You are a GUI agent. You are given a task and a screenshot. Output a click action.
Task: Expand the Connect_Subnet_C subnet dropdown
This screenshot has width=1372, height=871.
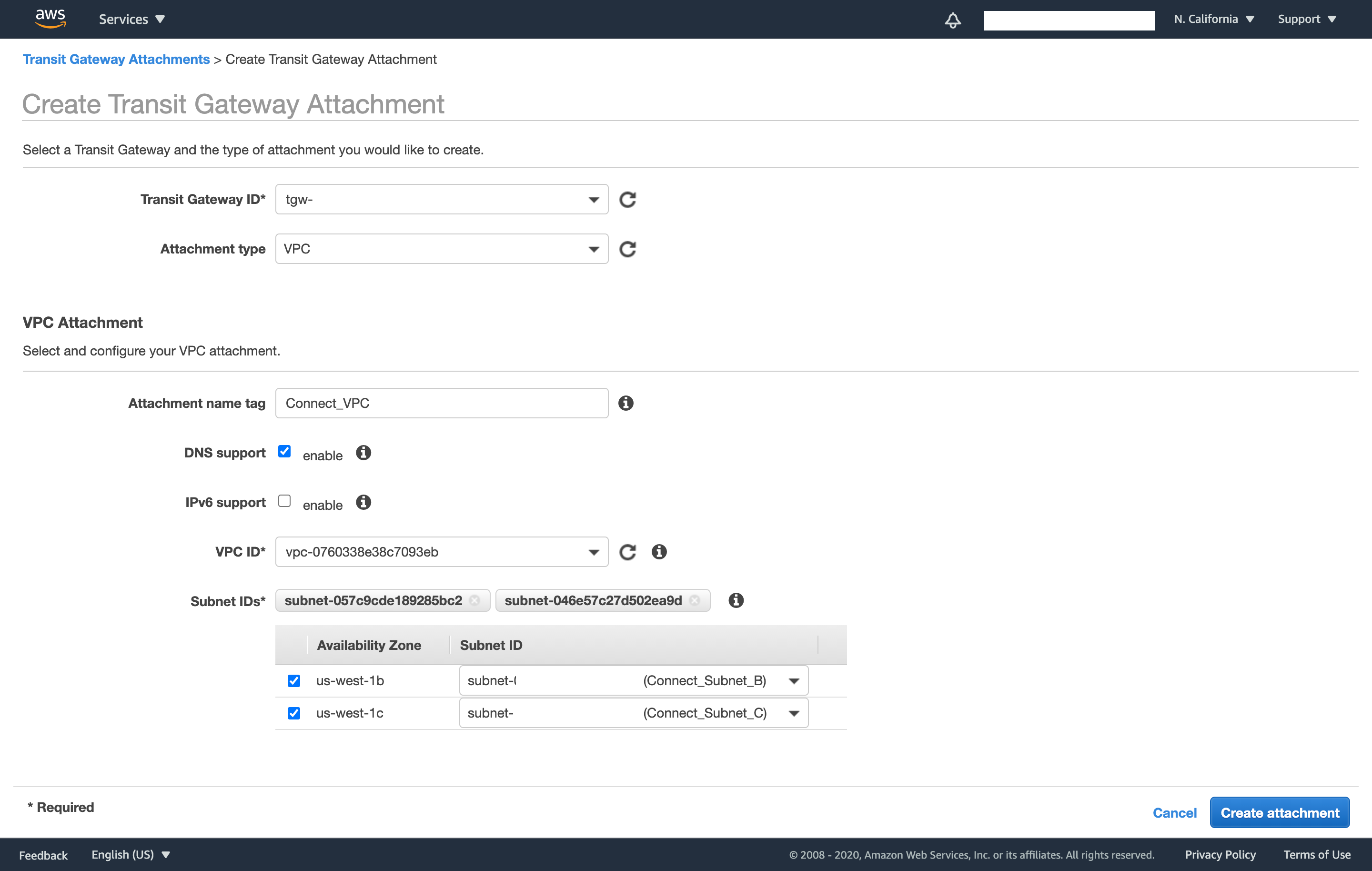793,713
